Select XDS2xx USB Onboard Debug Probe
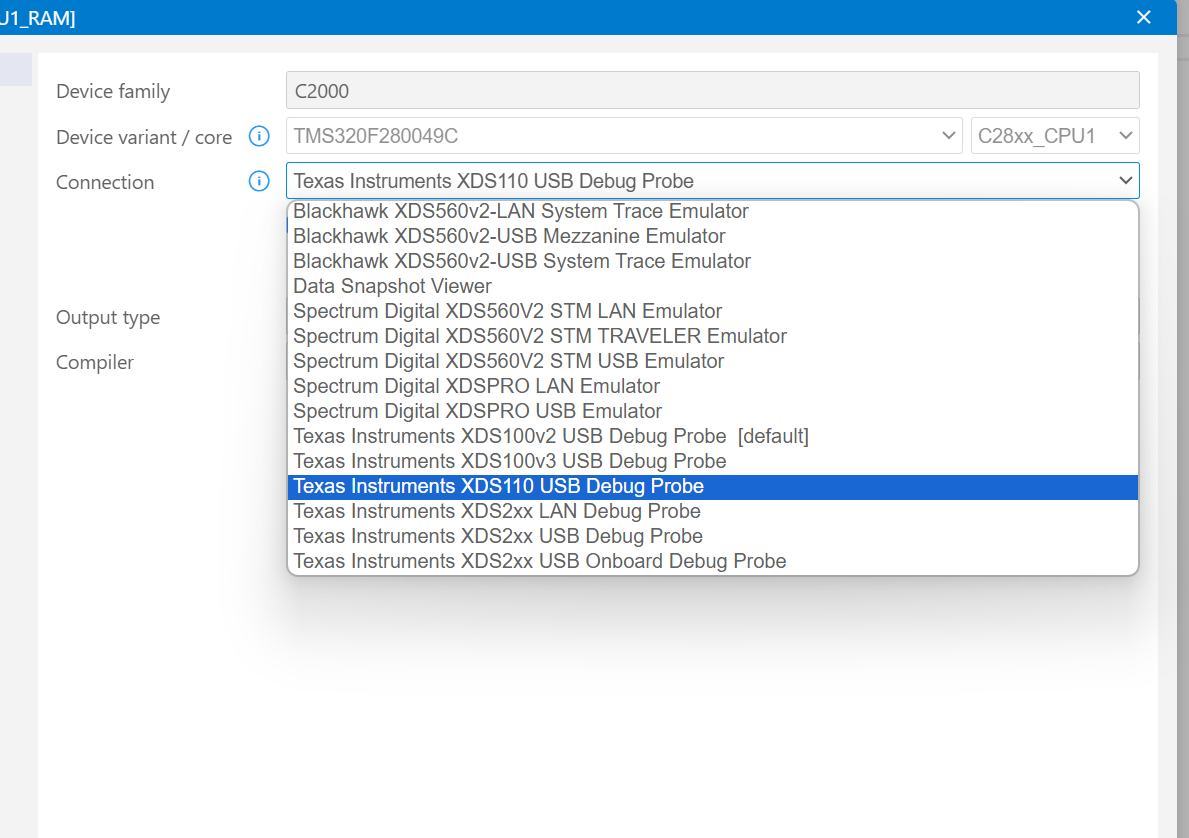This screenshot has width=1189, height=838. (x=712, y=561)
